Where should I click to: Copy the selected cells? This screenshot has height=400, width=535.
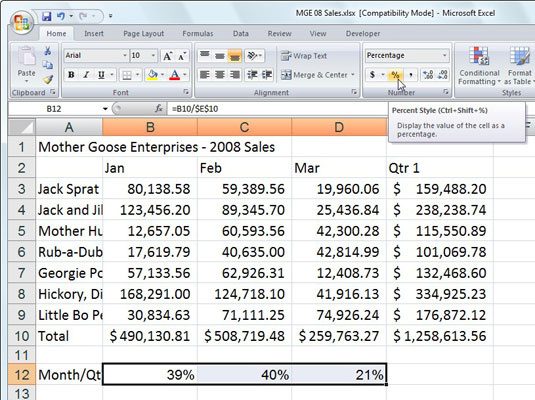(47, 65)
